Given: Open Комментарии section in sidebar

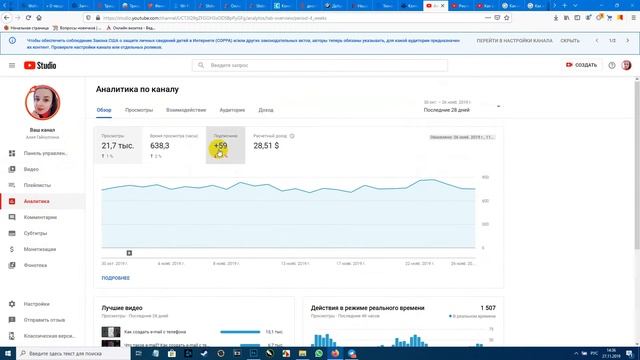Looking at the screenshot, I should click(x=42, y=217).
